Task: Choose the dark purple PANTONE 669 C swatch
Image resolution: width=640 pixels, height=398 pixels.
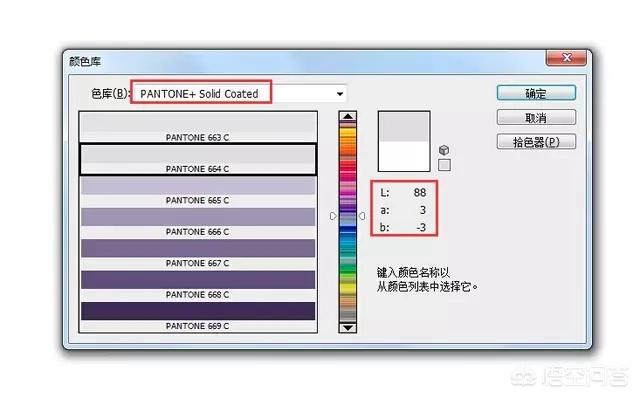Action: click(x=198, y=316)
